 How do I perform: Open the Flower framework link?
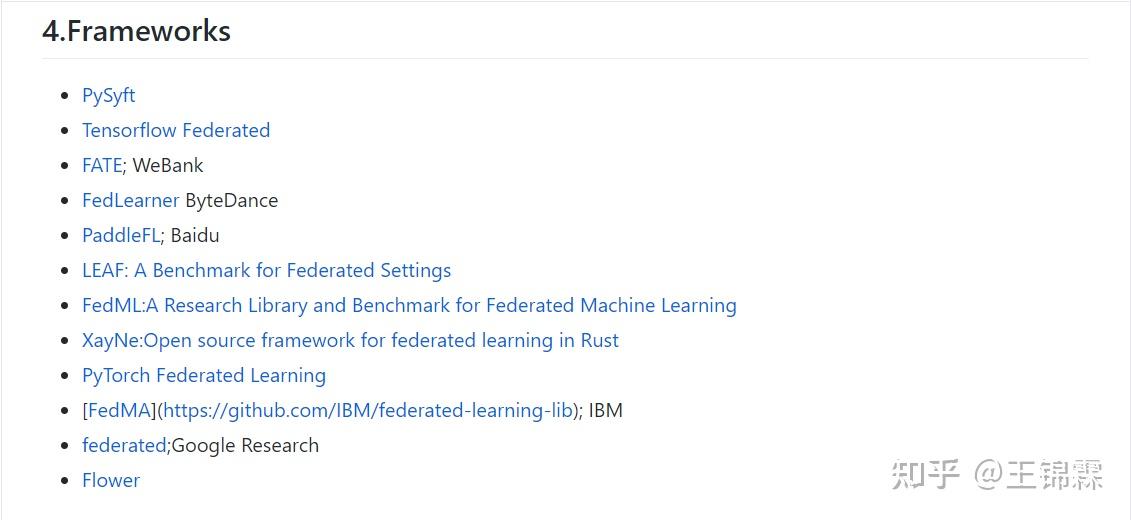111,481
